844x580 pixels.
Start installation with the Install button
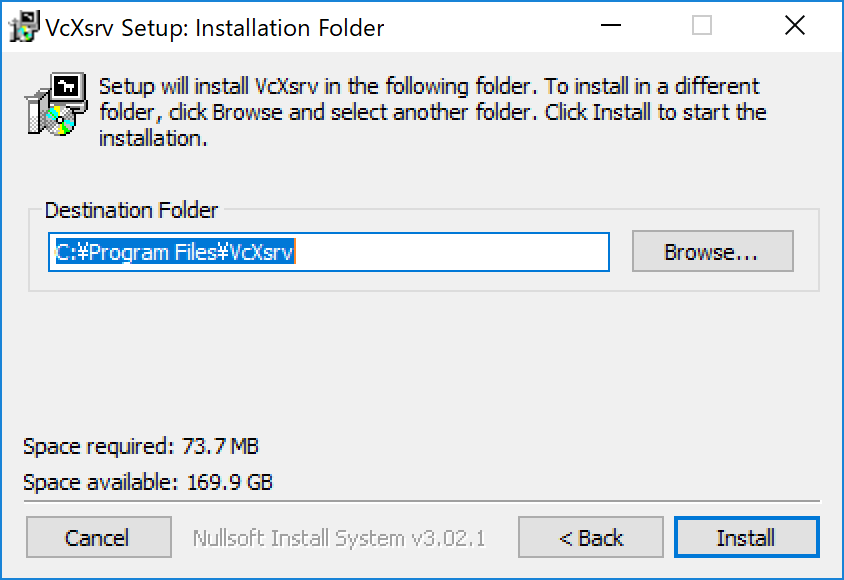point(747,537)
